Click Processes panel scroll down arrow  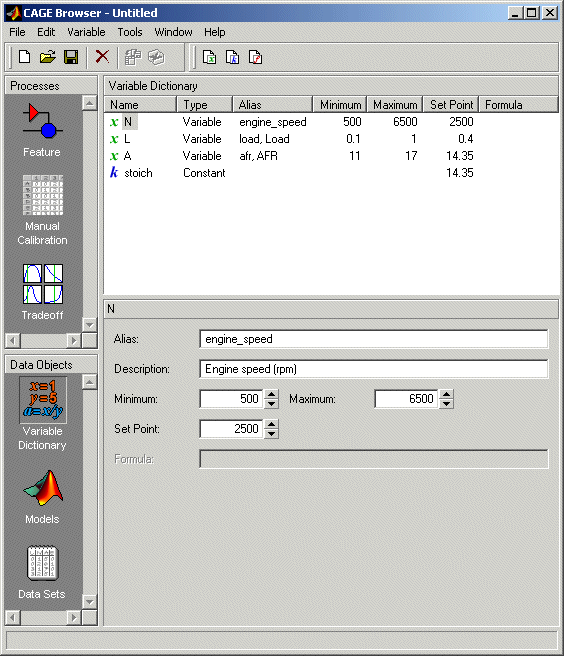pyautogui.click(x=90, y=325)
